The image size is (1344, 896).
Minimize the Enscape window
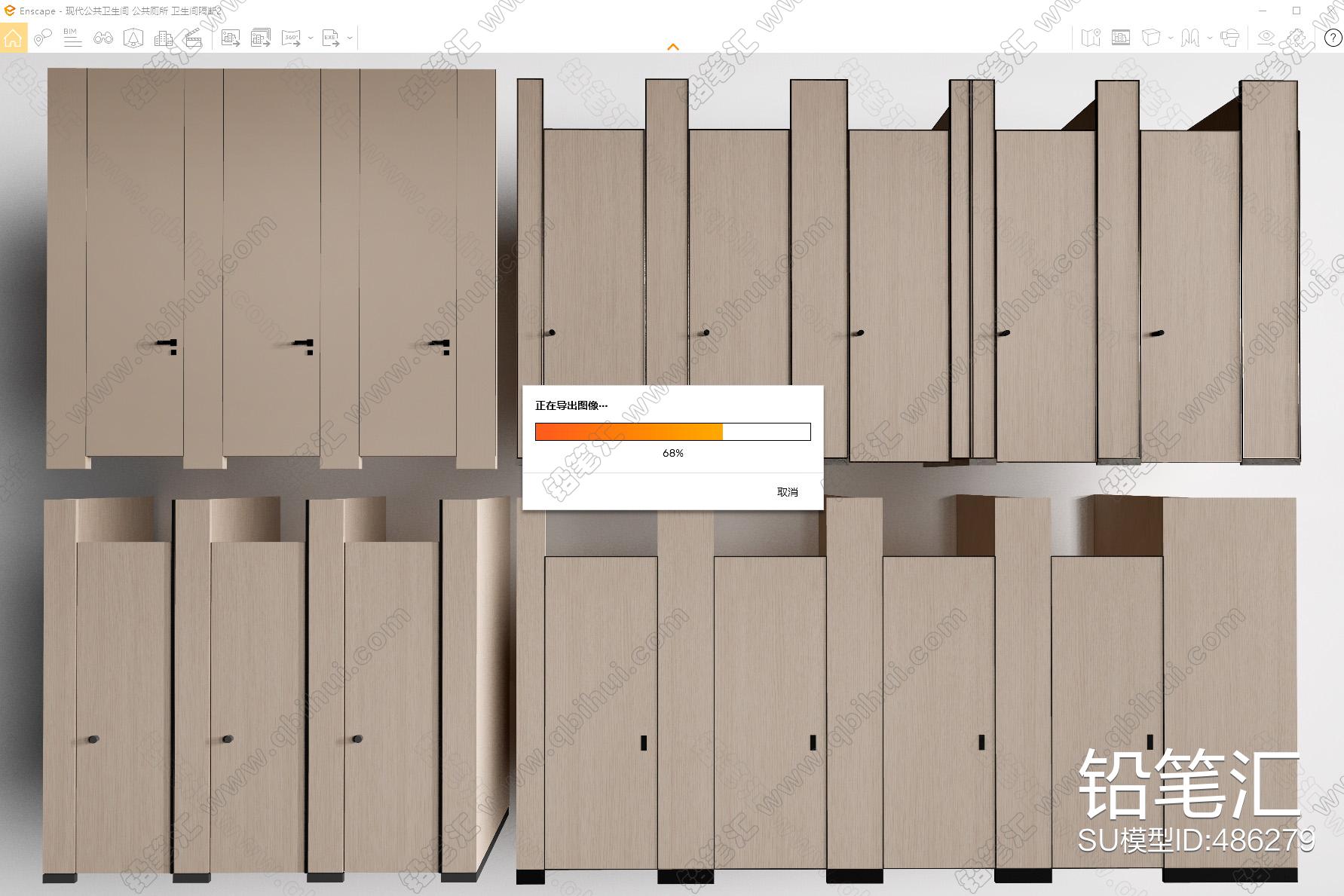1263,11
